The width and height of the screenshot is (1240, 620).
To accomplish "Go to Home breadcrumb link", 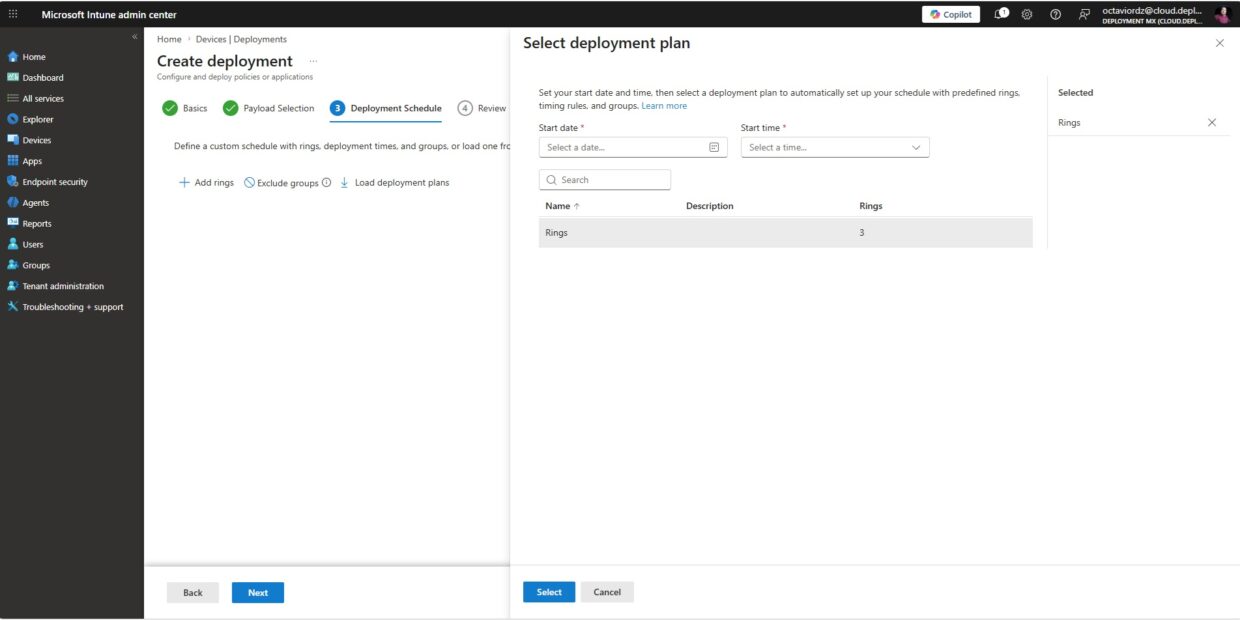I will (x=169, y=39).
